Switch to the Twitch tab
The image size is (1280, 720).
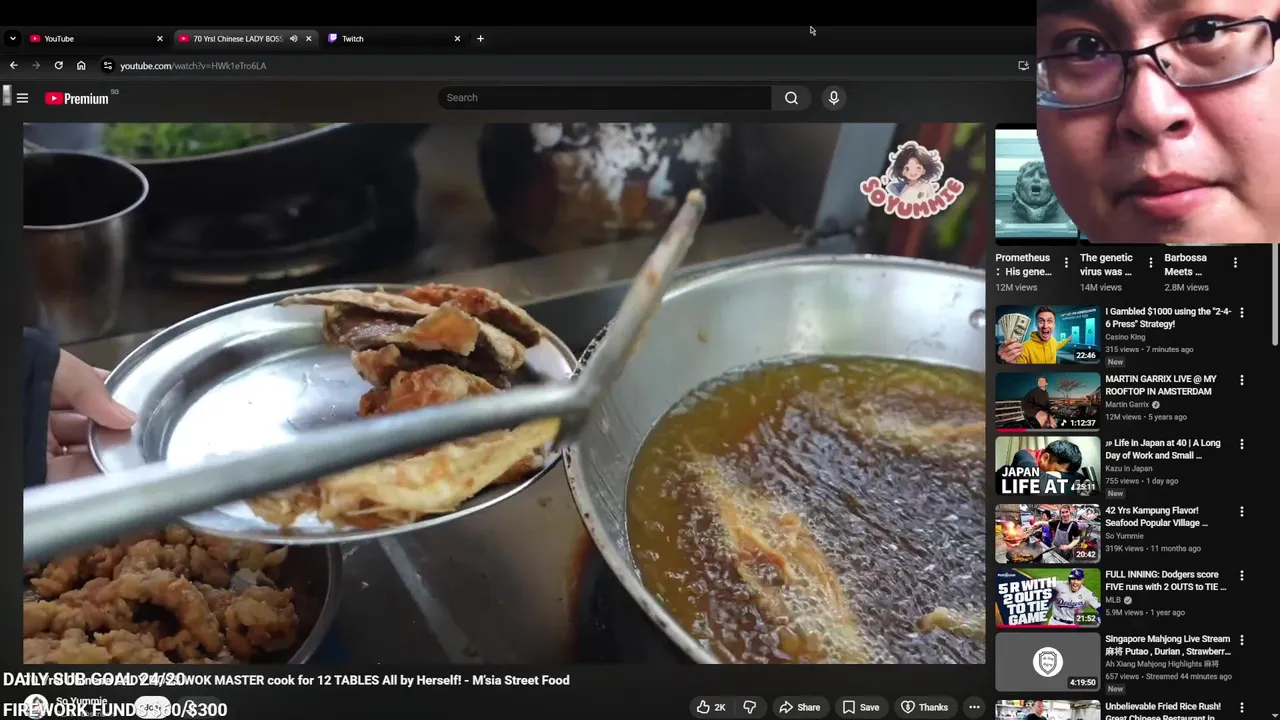pyautogui.click(x=395, y=38)
